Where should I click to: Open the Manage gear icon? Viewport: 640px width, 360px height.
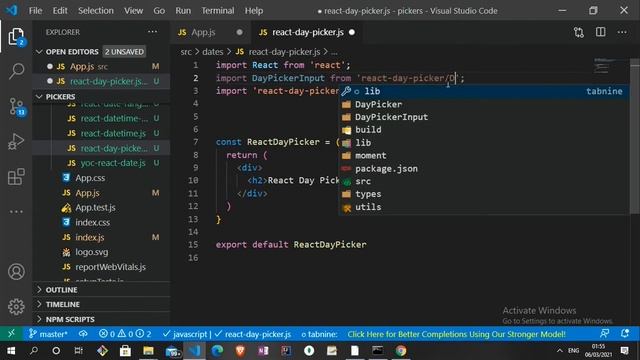pyautogui.click(x=16, y=307)
